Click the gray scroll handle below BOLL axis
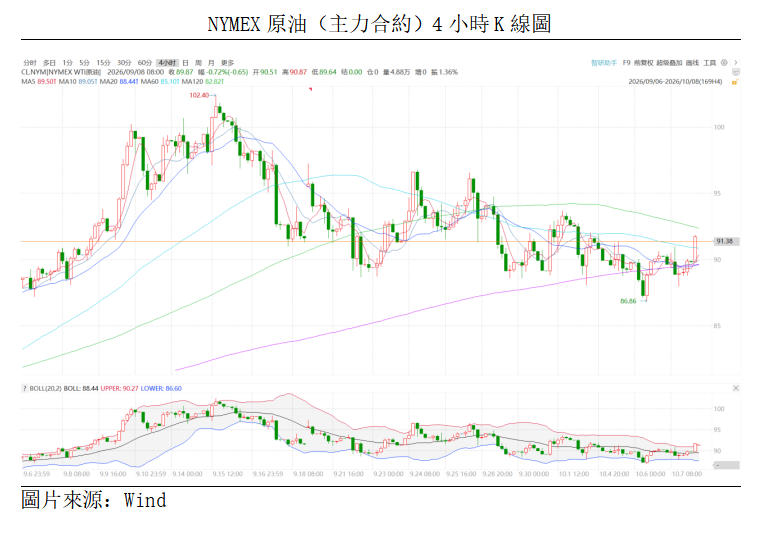Viewport: 784px width, 536px height. click(x=726, y=466)
